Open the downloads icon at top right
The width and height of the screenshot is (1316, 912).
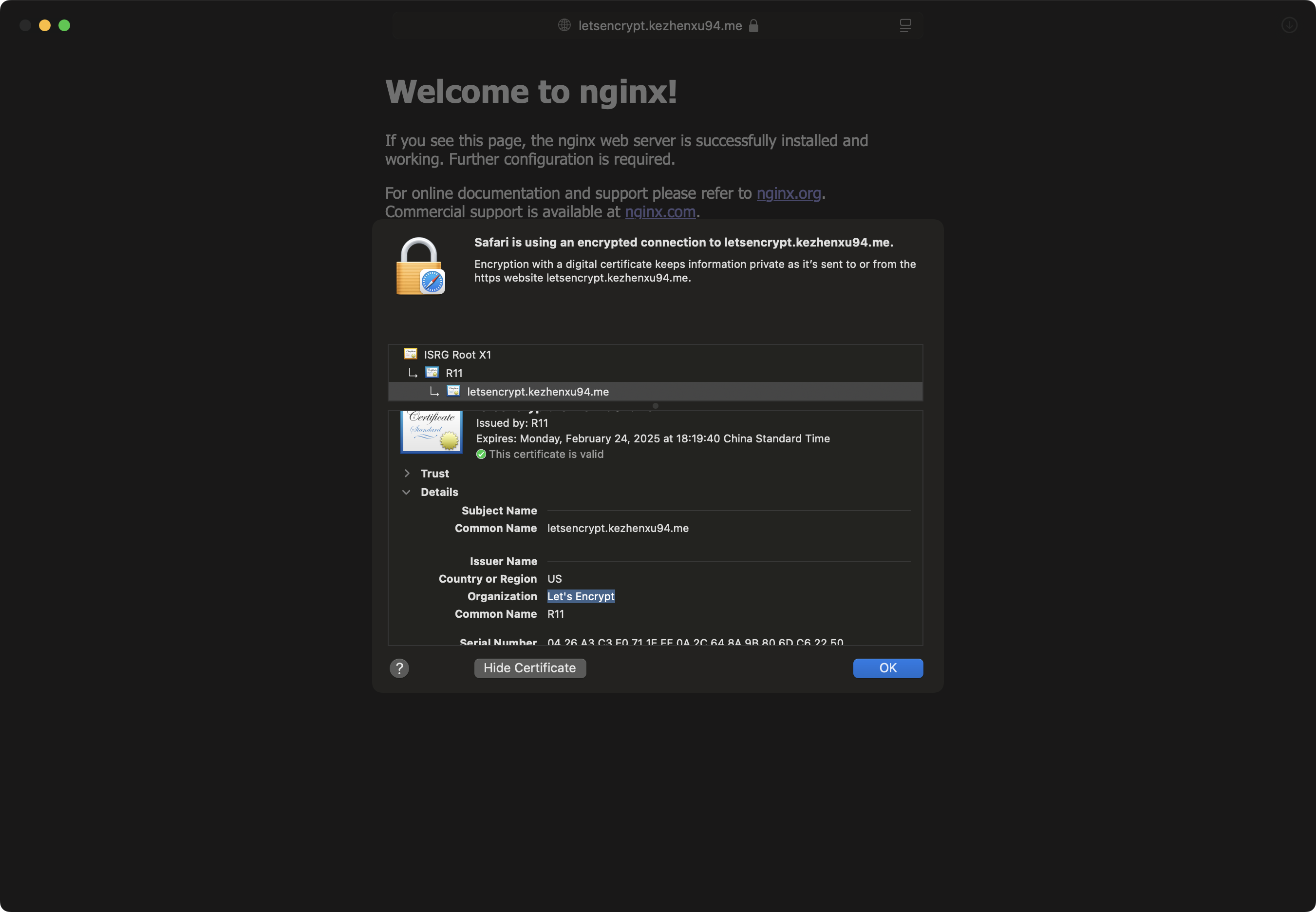[1289, 25]
